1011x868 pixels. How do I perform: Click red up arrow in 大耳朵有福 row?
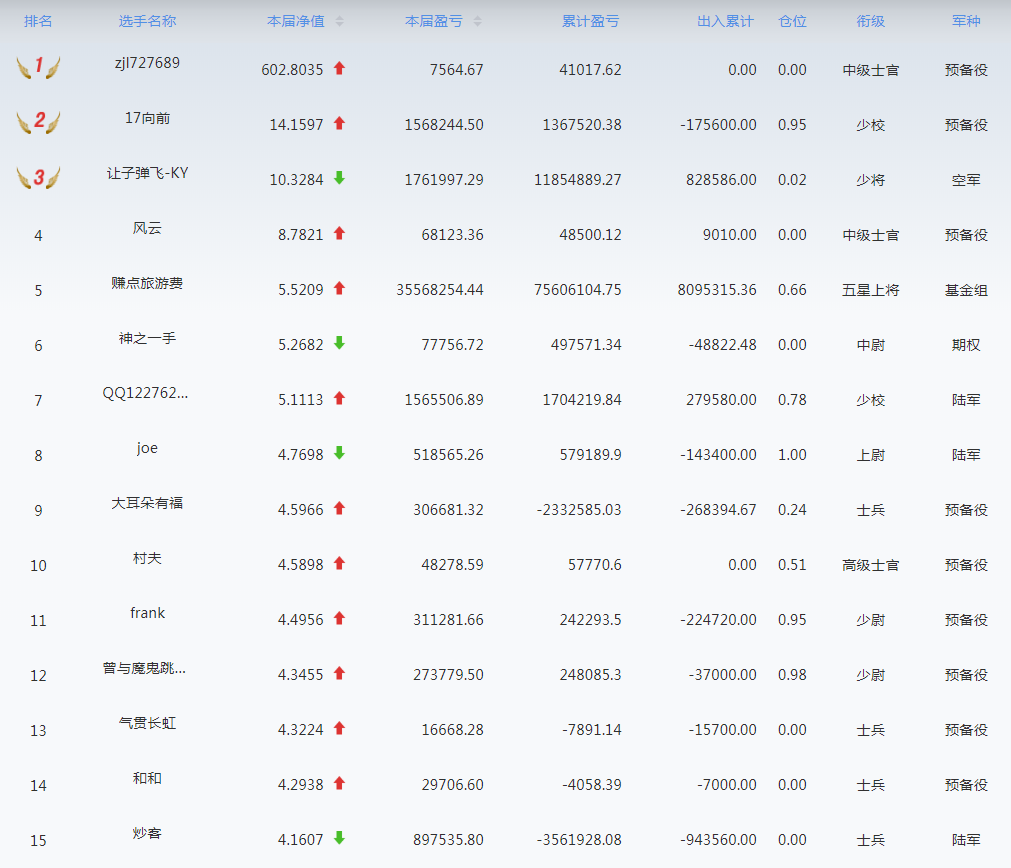point(340,508)
